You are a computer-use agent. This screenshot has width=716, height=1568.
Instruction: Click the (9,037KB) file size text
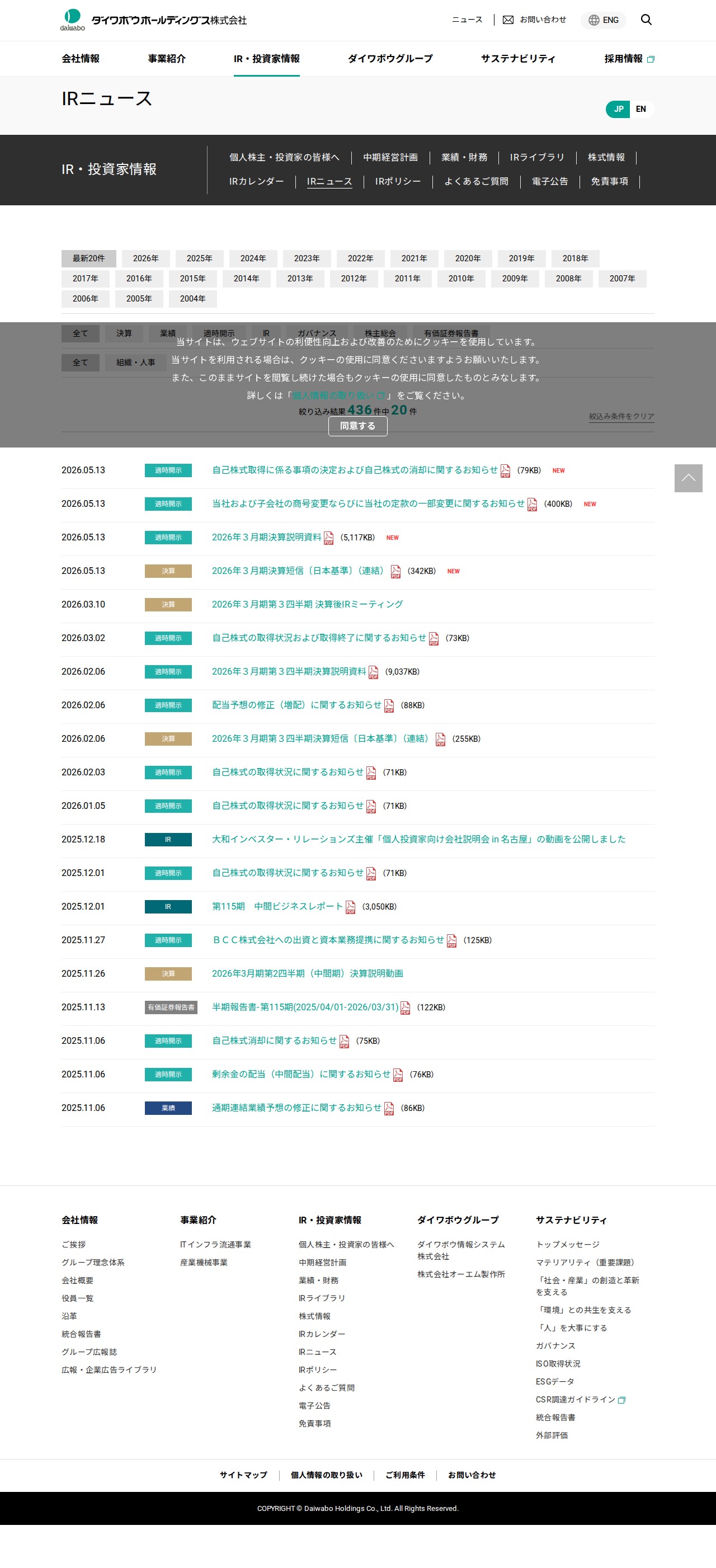(402, 671)
